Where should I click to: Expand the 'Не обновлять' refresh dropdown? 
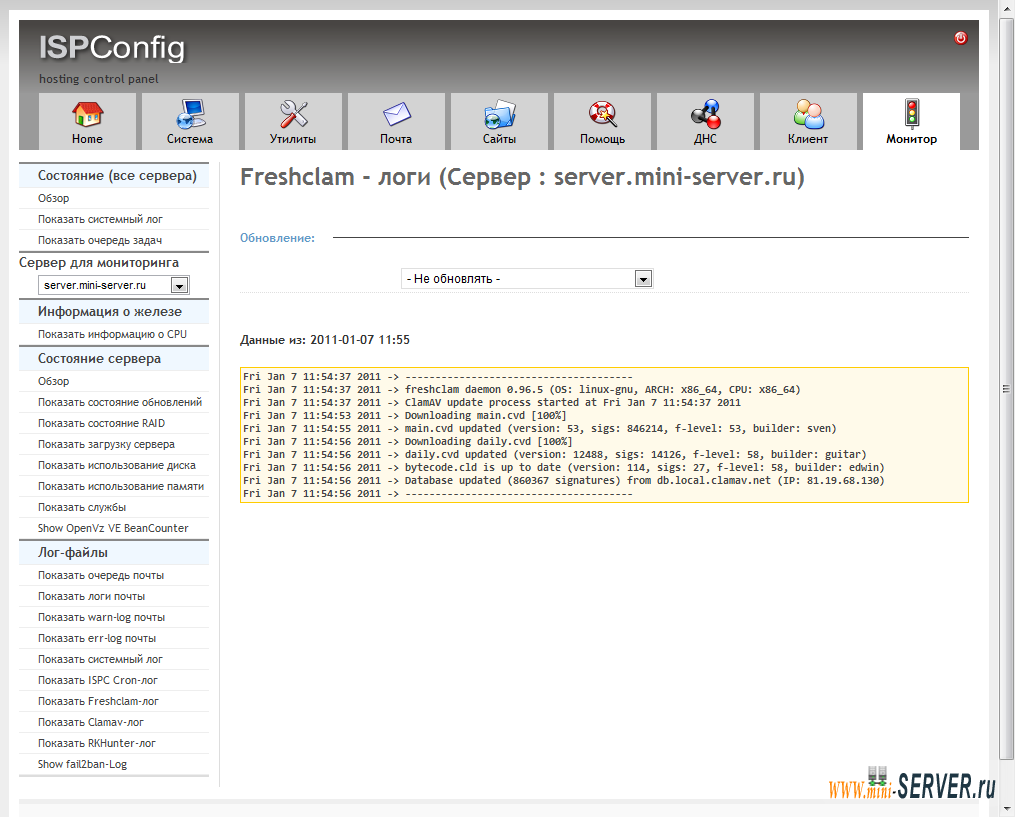(527, 278)
